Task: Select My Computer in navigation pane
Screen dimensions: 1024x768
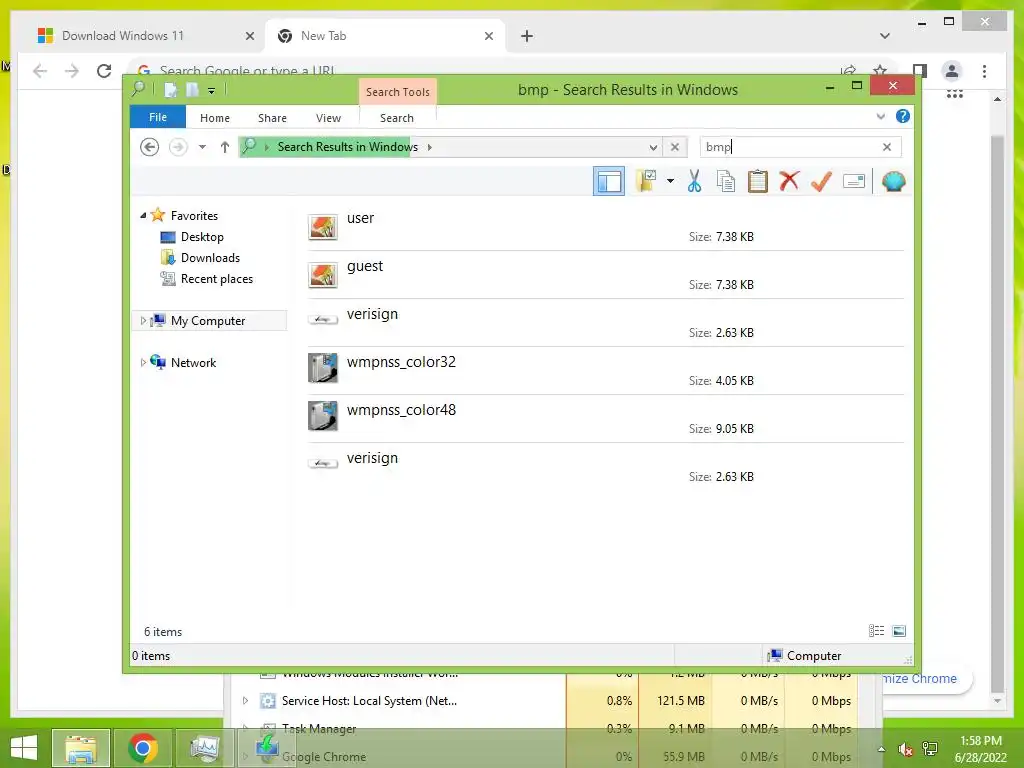Action: [x=208, y=321]
